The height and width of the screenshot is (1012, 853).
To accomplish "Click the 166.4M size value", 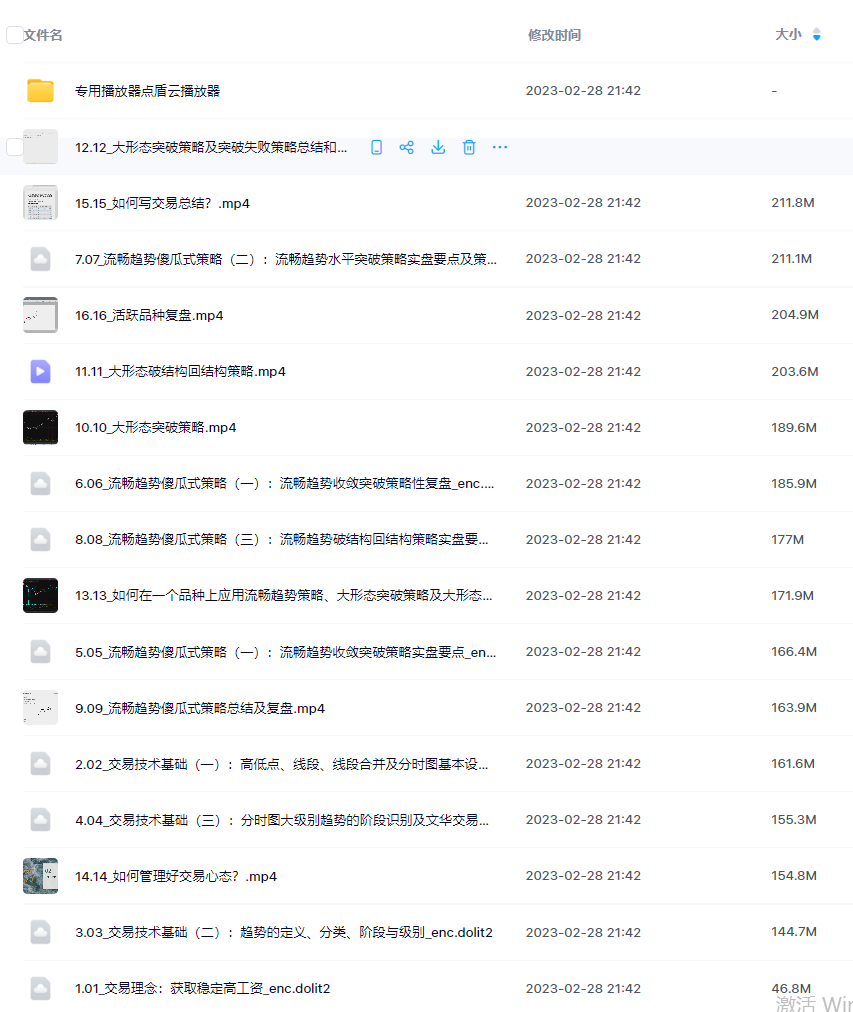I will [794, 652].
